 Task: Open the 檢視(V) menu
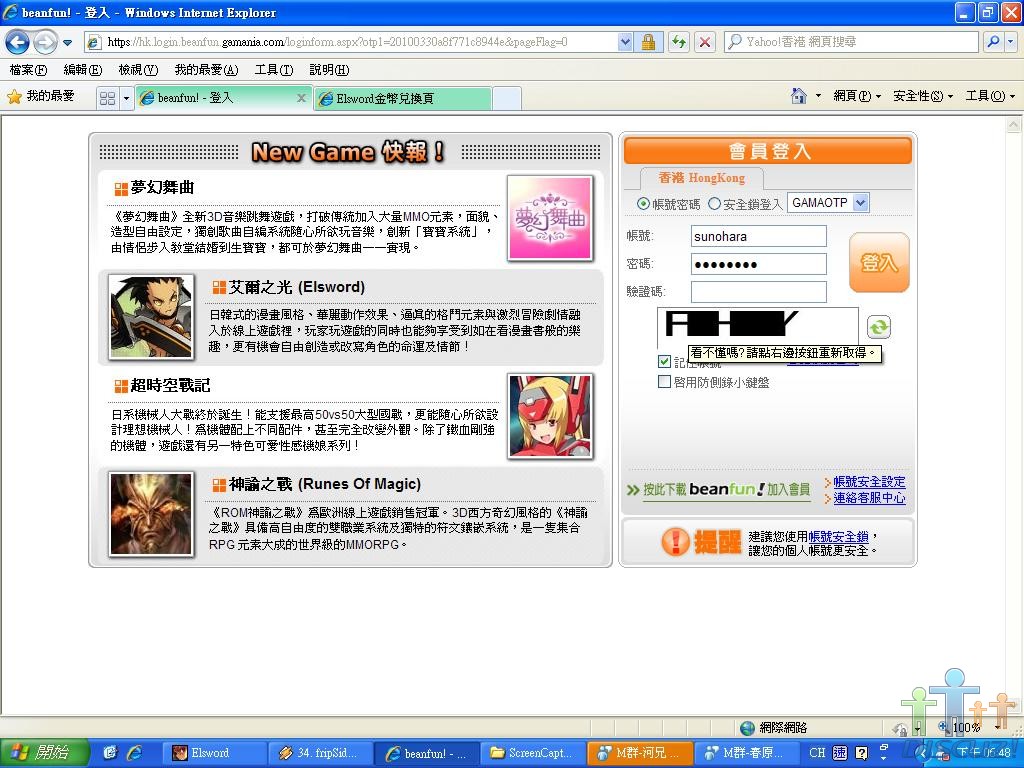[x=138, y=70]
